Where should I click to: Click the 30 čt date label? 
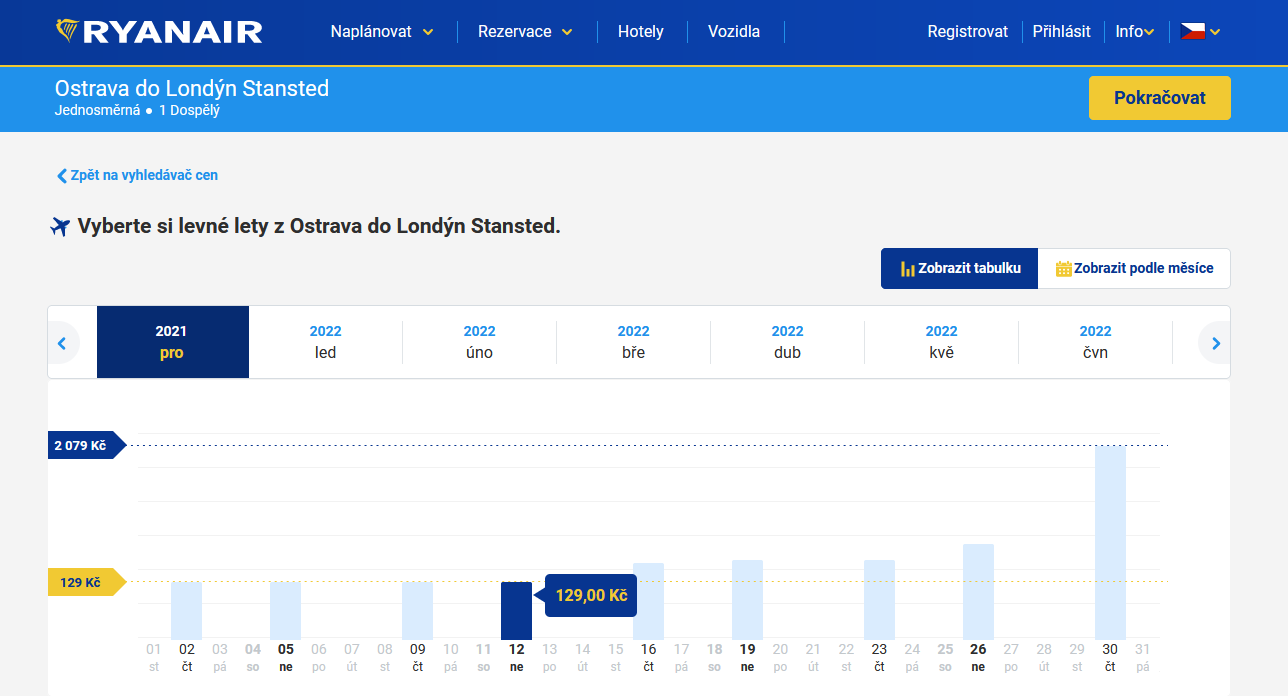pos(1110,658)
